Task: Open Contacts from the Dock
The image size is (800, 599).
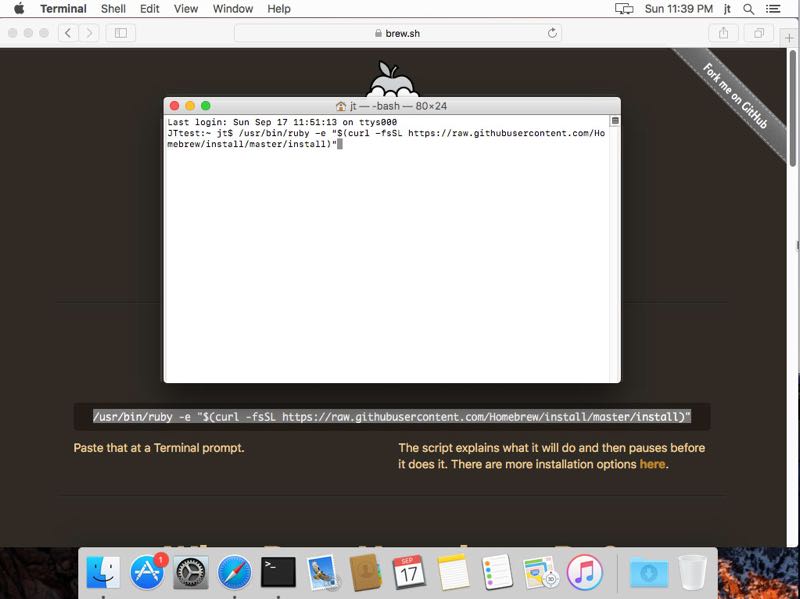Action: coord(365,571)
